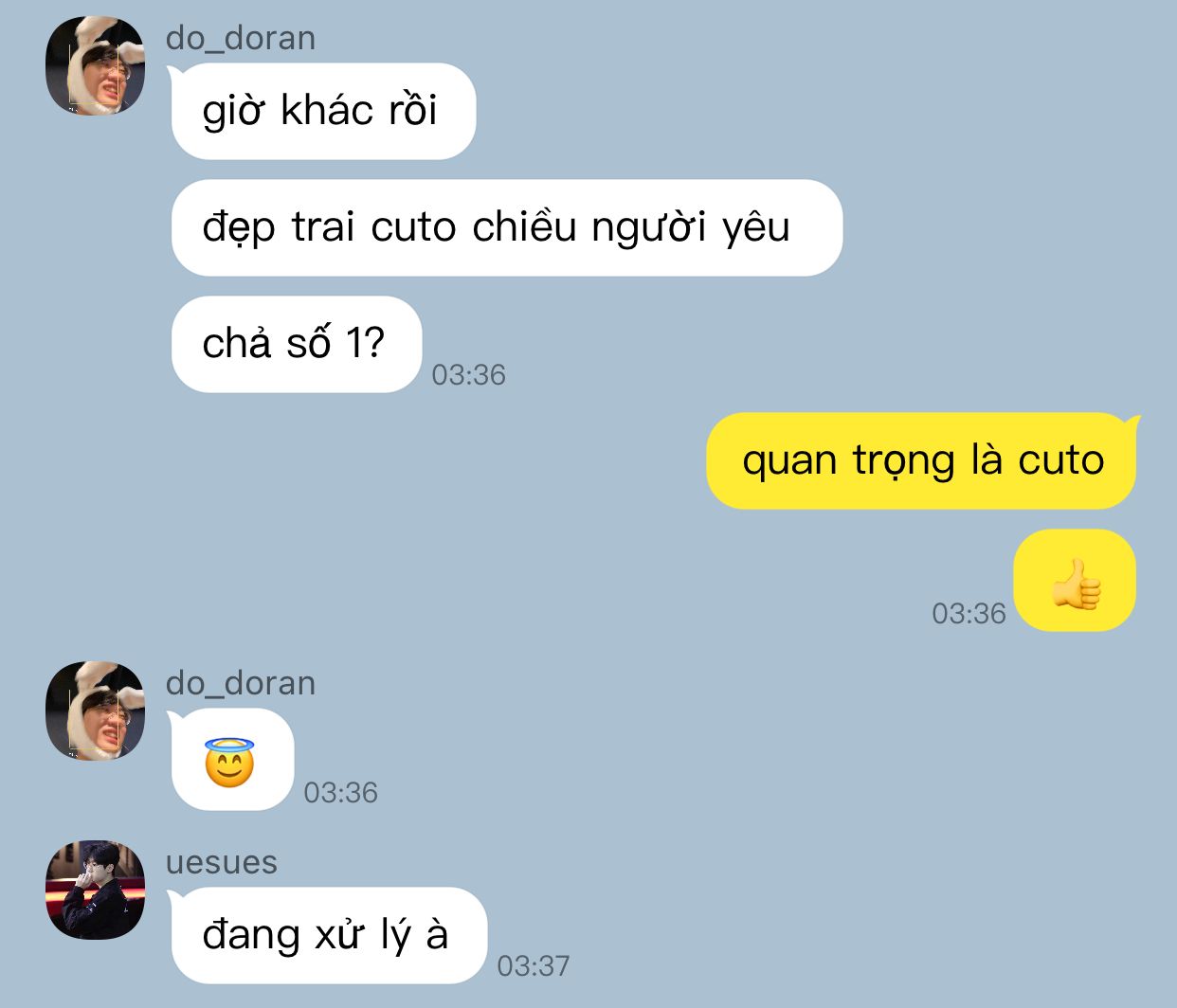Select the 'đẹp trai cuto chiều người yêu' message

point(506,227)
